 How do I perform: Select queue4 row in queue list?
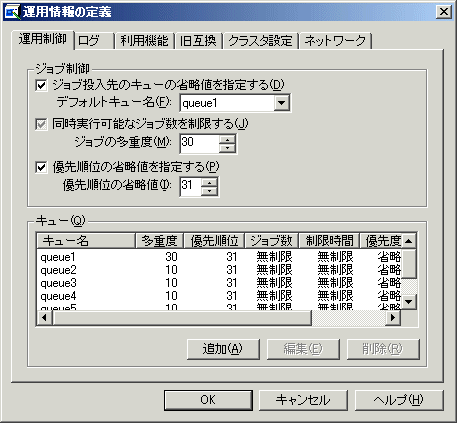pos(219,296)
